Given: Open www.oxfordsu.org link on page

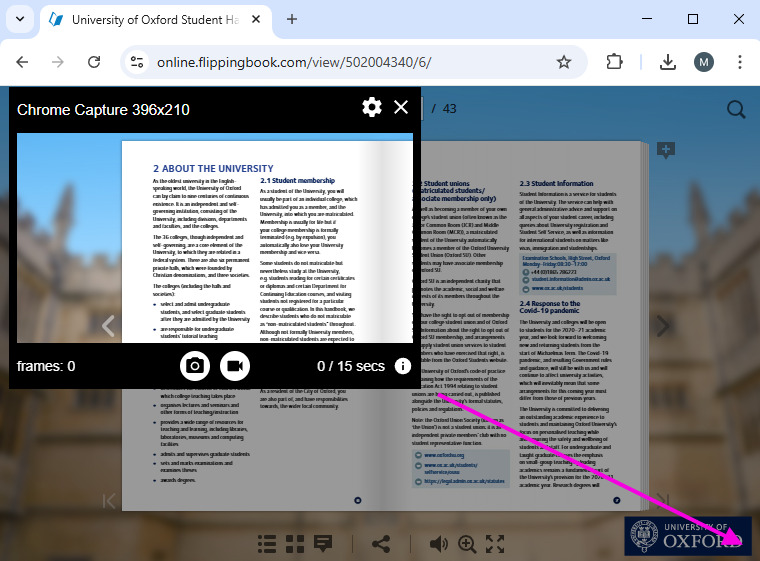Looking at the screenshot, I should coord(444,455).
